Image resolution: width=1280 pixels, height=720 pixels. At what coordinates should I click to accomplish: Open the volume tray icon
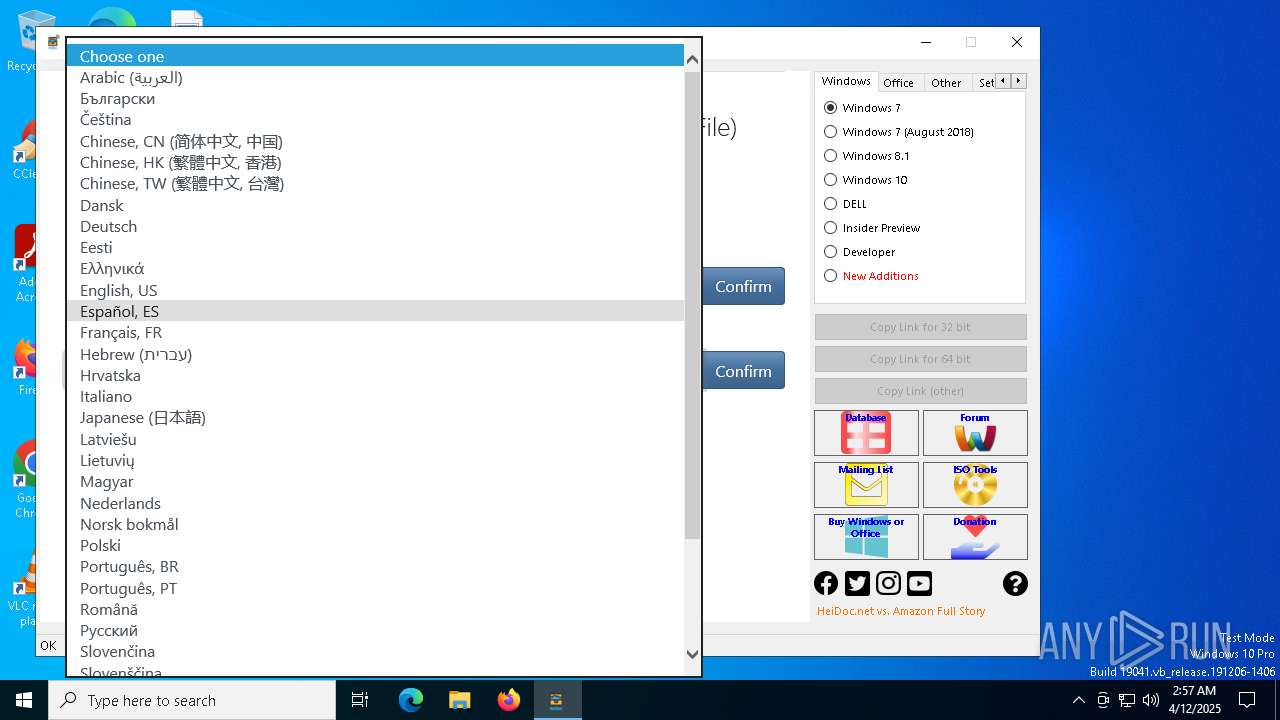tap(1151, 700)
